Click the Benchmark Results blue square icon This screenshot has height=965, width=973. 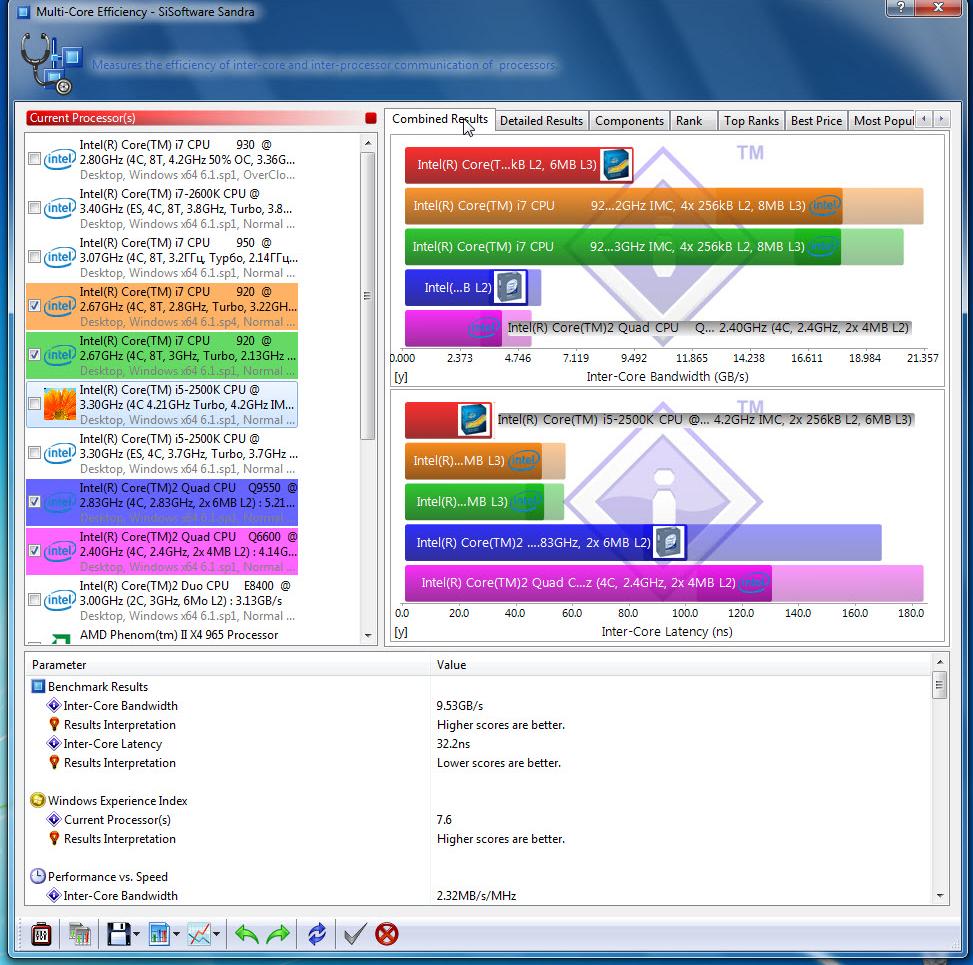[x=38, y=686]
